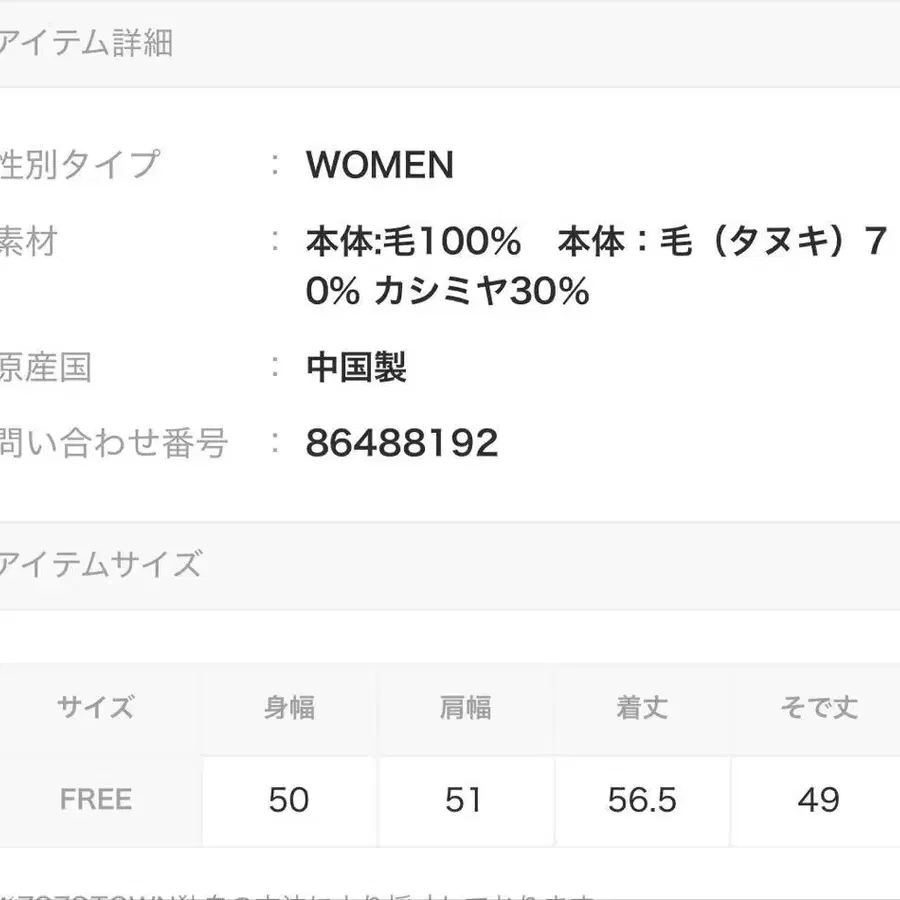This screenshot has width=900, height=900.
Task: Click the body width value 50
Action: pyautogui.click(x=289, y=800)
